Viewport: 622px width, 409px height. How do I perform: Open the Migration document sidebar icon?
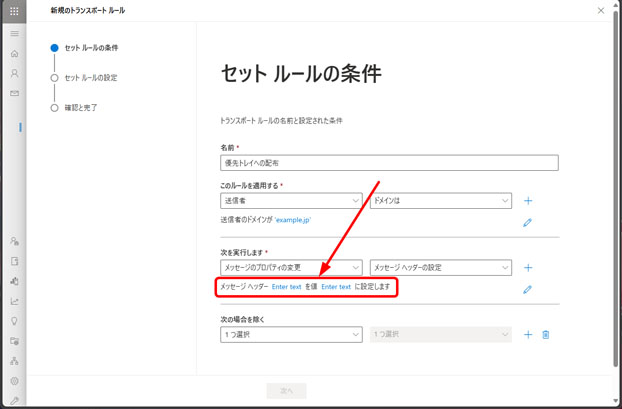(14, 261)
